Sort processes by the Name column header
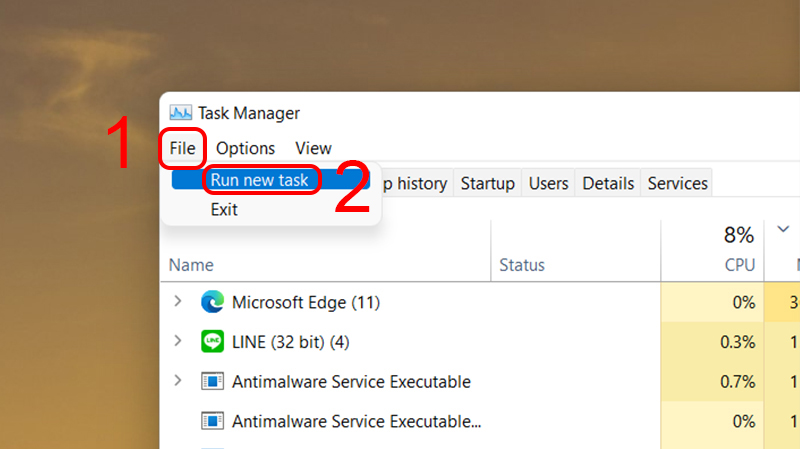Viewport: 800px width, 449px height. coord(191,265)
